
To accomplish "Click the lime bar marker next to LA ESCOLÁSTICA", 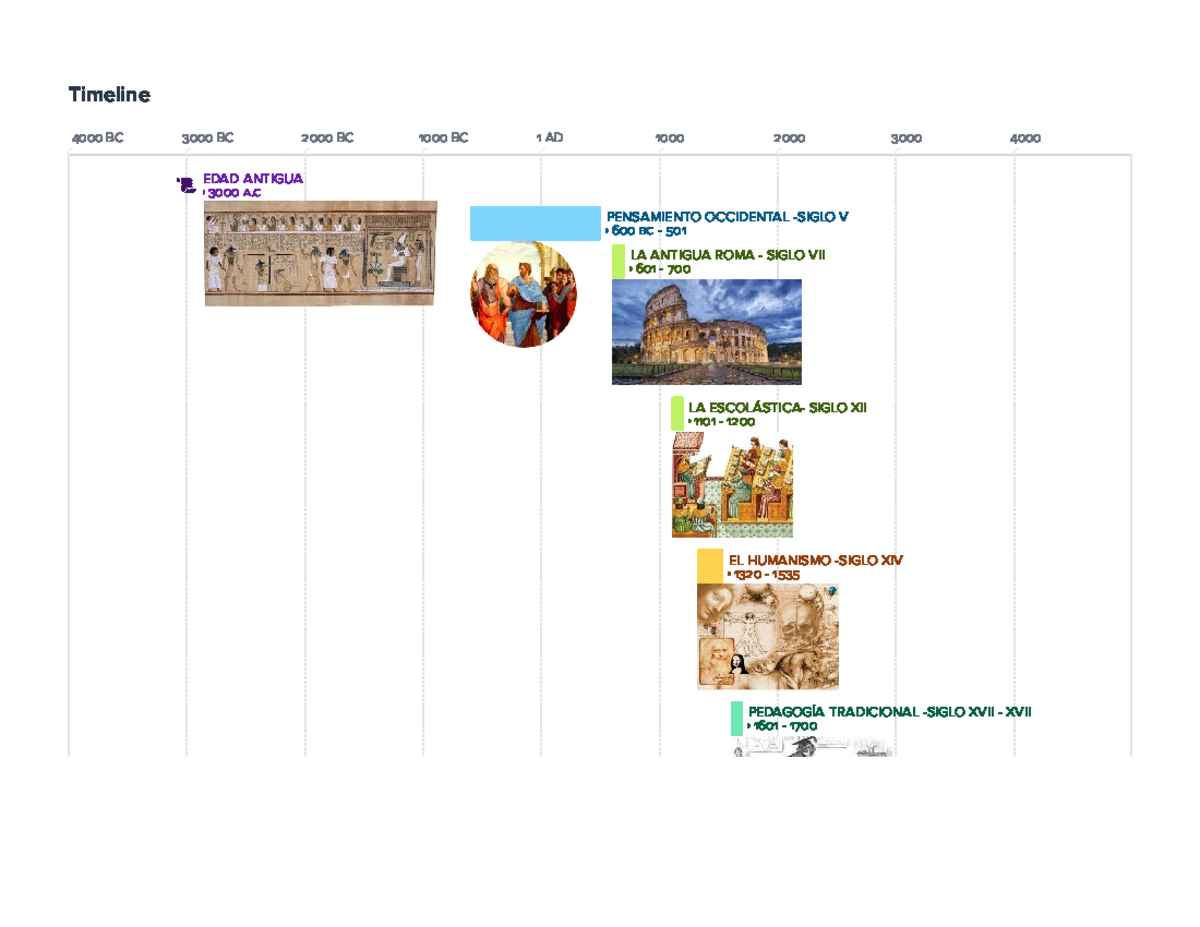I will (x=677, y=413).
